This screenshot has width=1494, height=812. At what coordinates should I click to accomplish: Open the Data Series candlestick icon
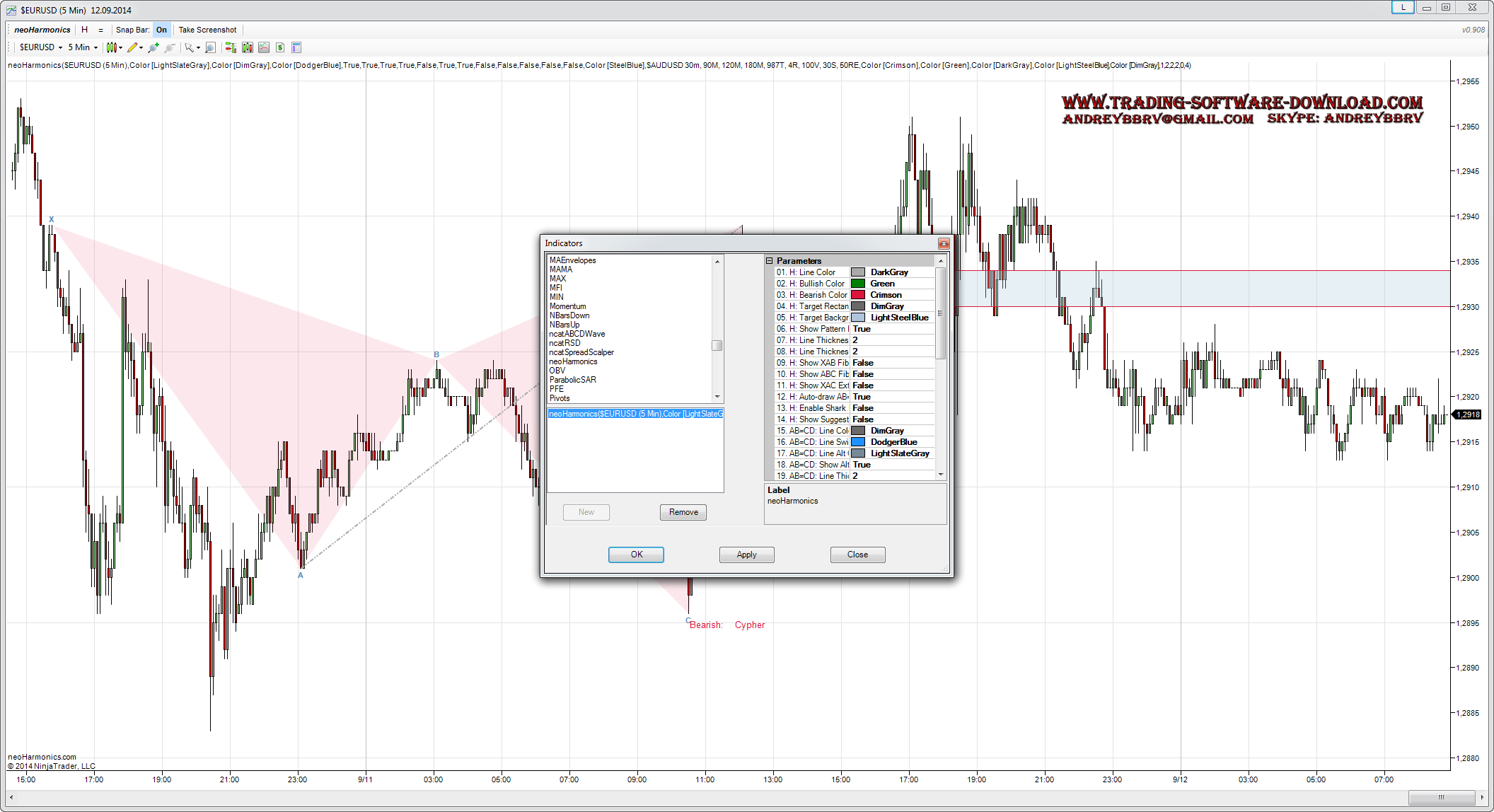(x=247, y=47)
